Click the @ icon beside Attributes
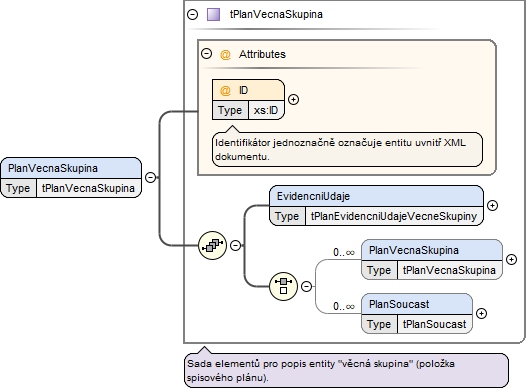The image size is (527, 391). point(225,54)
